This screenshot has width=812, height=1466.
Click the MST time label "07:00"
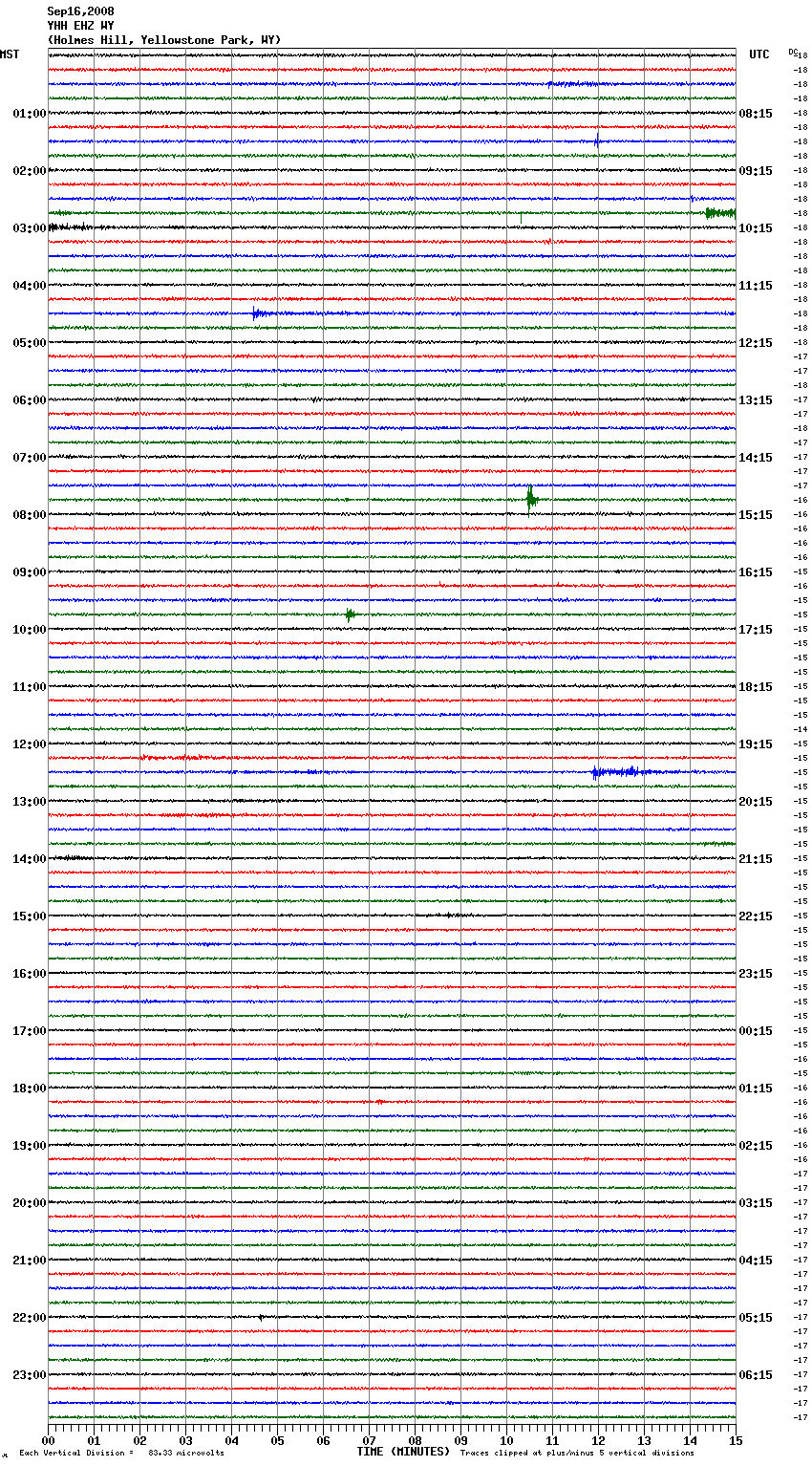(30, 458)
